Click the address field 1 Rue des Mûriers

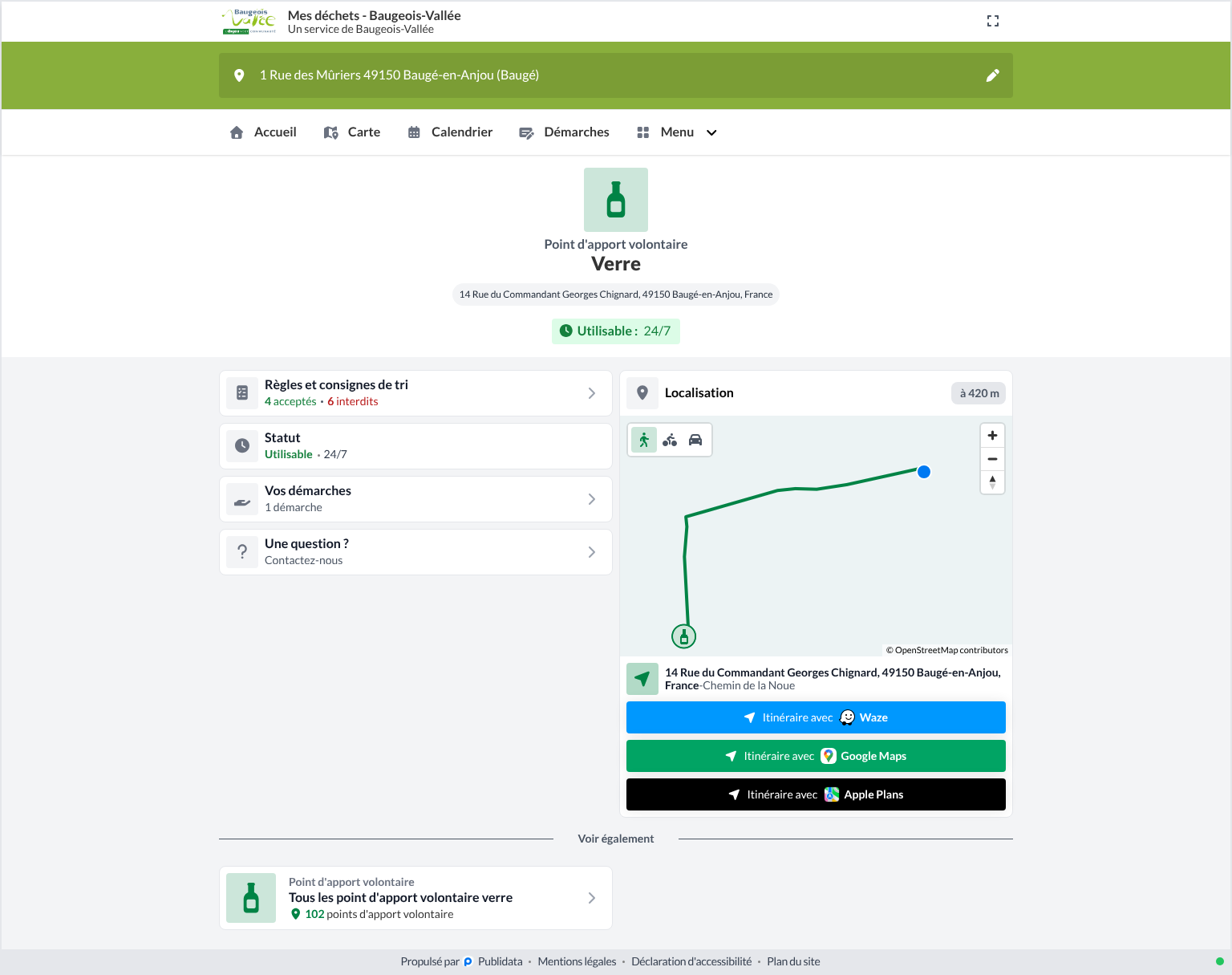point(616,75)
